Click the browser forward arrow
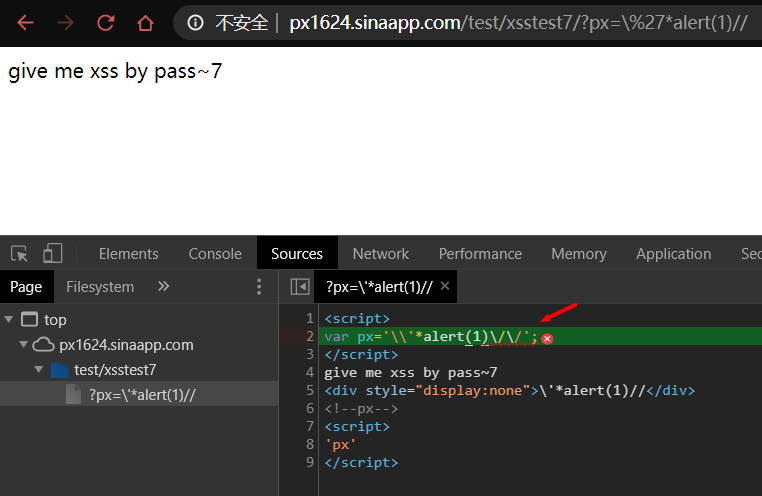This screenshot has width=762, height=496. point(66,23)
